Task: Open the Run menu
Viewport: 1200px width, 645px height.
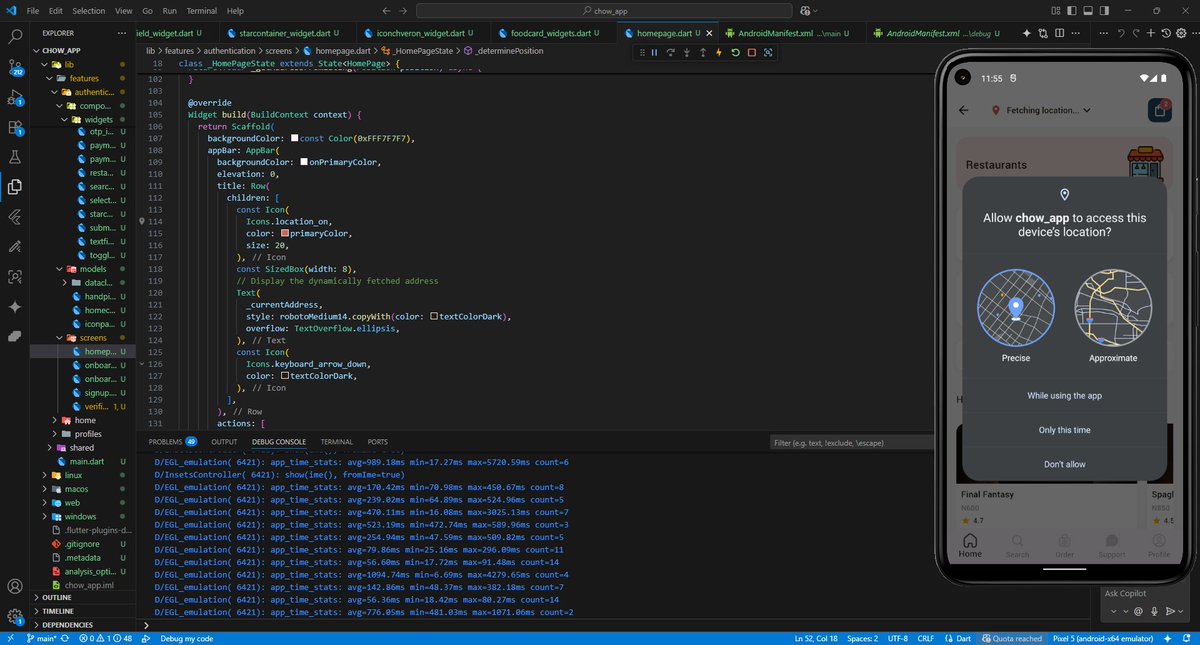Action: tap(169, 11)
